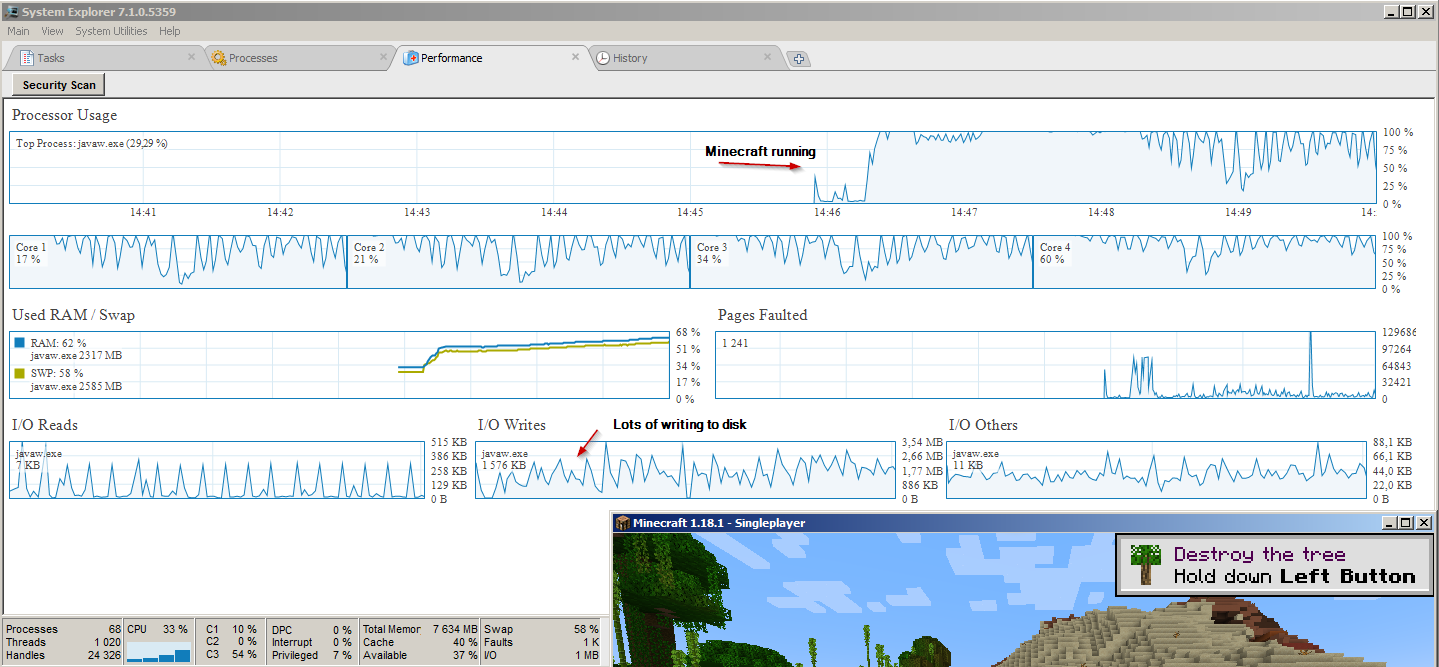1439x667 pixels.
Task: Open the Help menu
Action: (169, 31)
